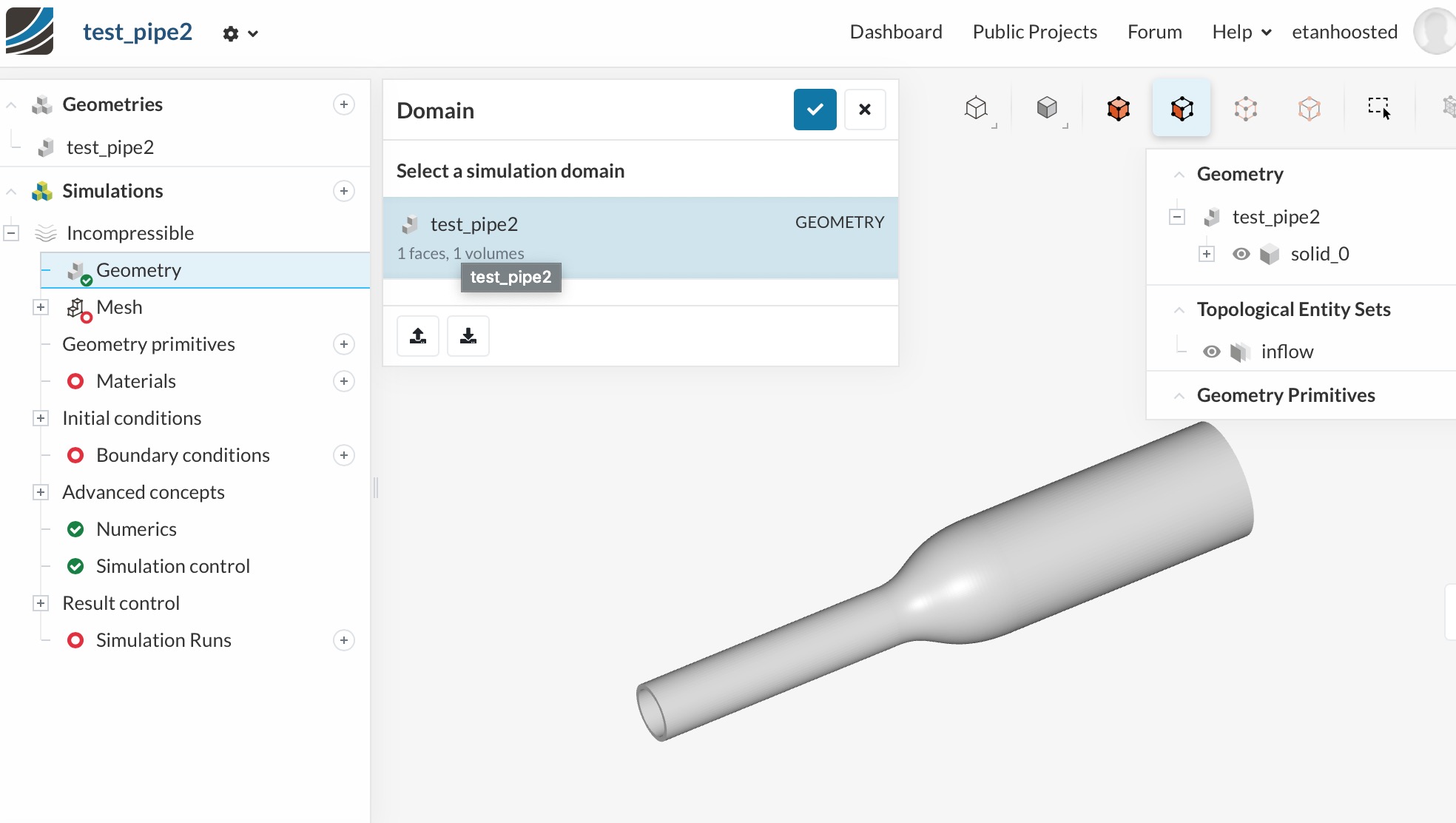Toggle visibility of inflow entity set
1456x823 pixels.
pos(1211,352)
